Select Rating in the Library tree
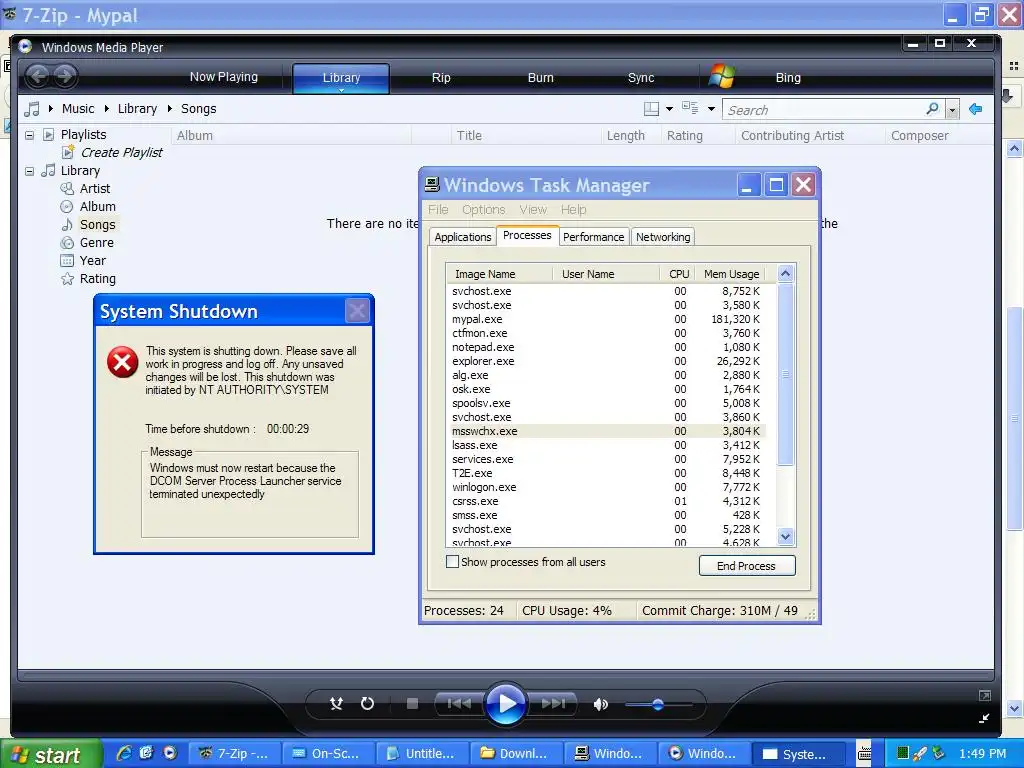Viewport: 1024px width, 768px height. [x=97, y=279]
